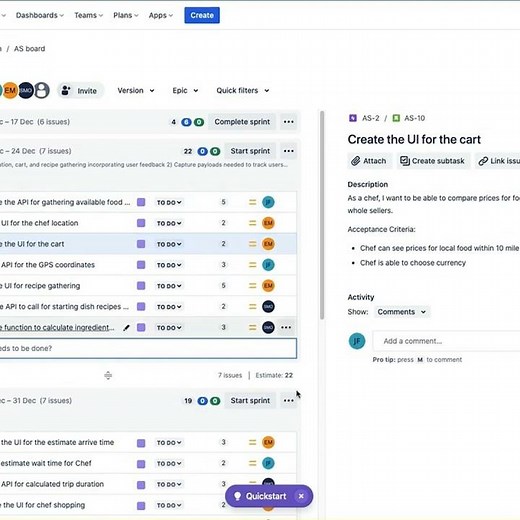Click epic color tag on chef location issue

pyautogui.click(x=141, y=223)
